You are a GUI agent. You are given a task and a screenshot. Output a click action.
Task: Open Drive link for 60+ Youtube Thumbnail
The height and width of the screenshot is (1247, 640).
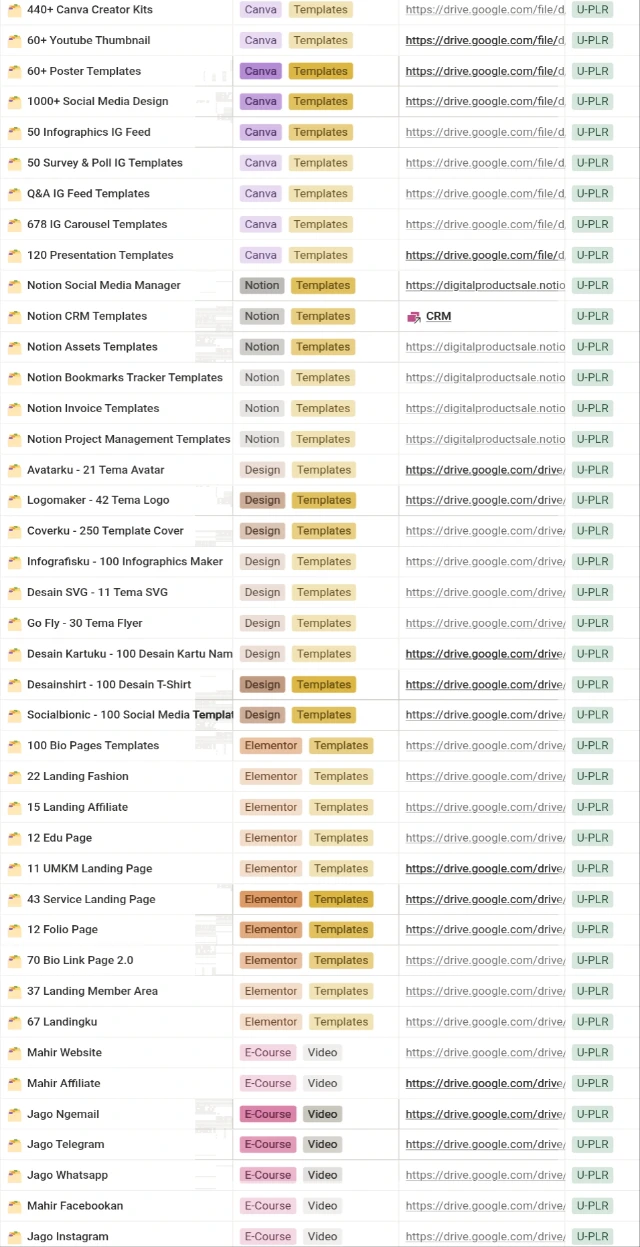tap(485, 41)
